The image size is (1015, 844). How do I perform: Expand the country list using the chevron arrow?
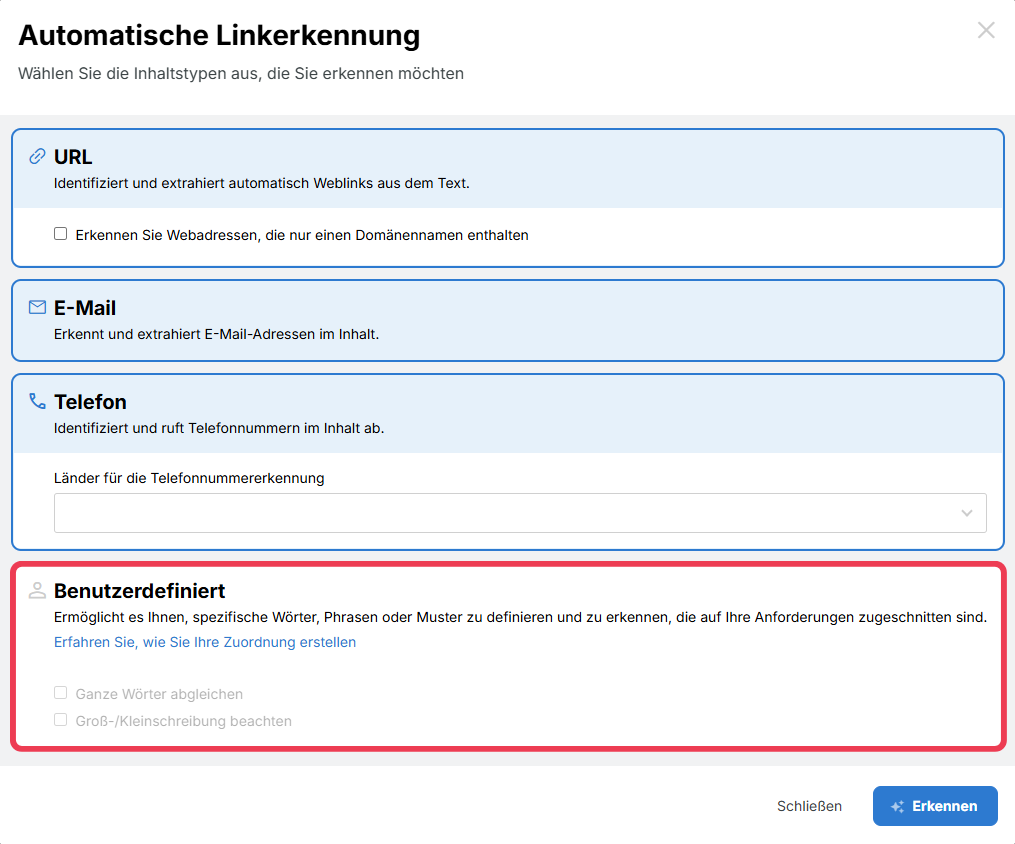966,513
